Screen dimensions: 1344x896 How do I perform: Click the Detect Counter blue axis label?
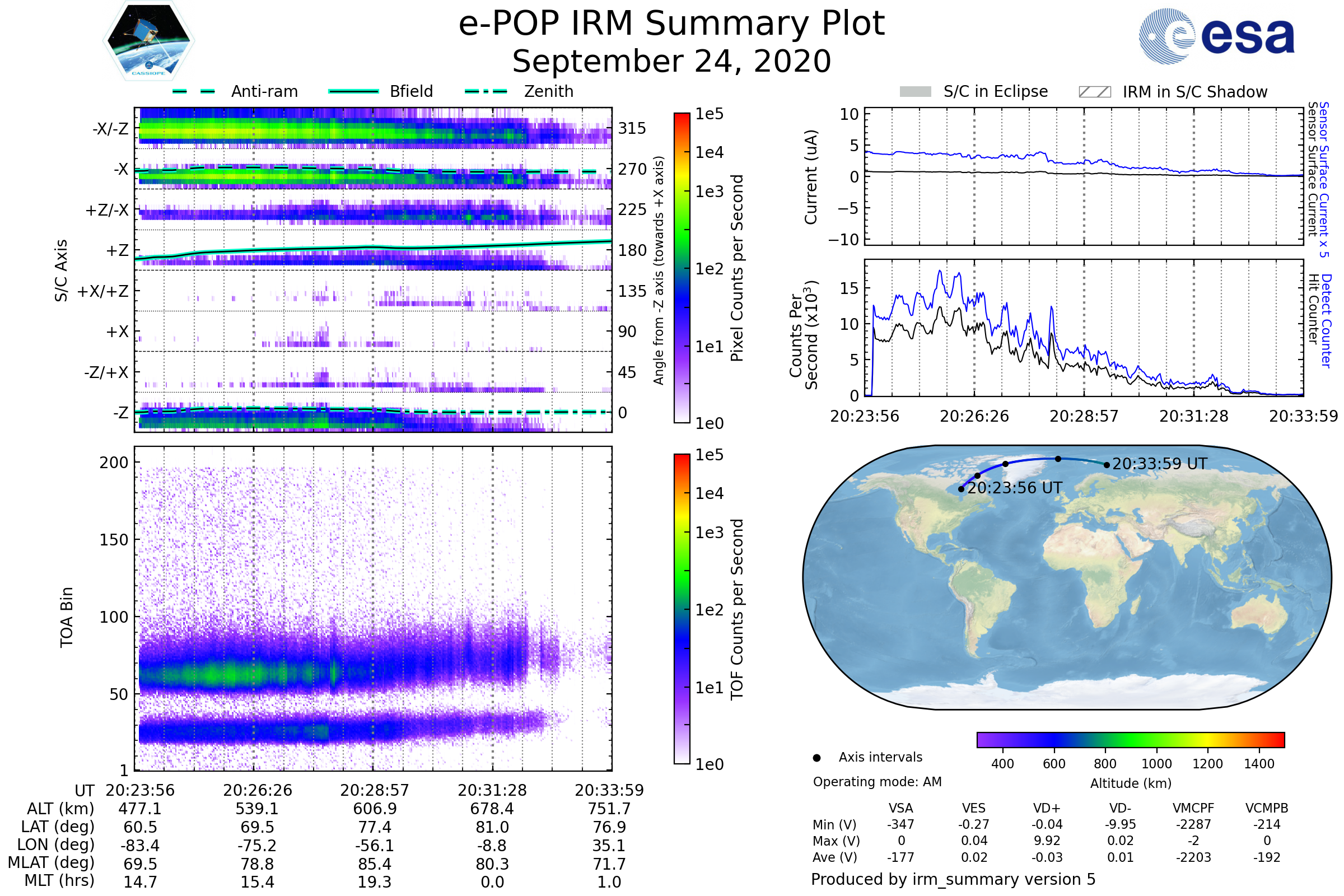1326,321
